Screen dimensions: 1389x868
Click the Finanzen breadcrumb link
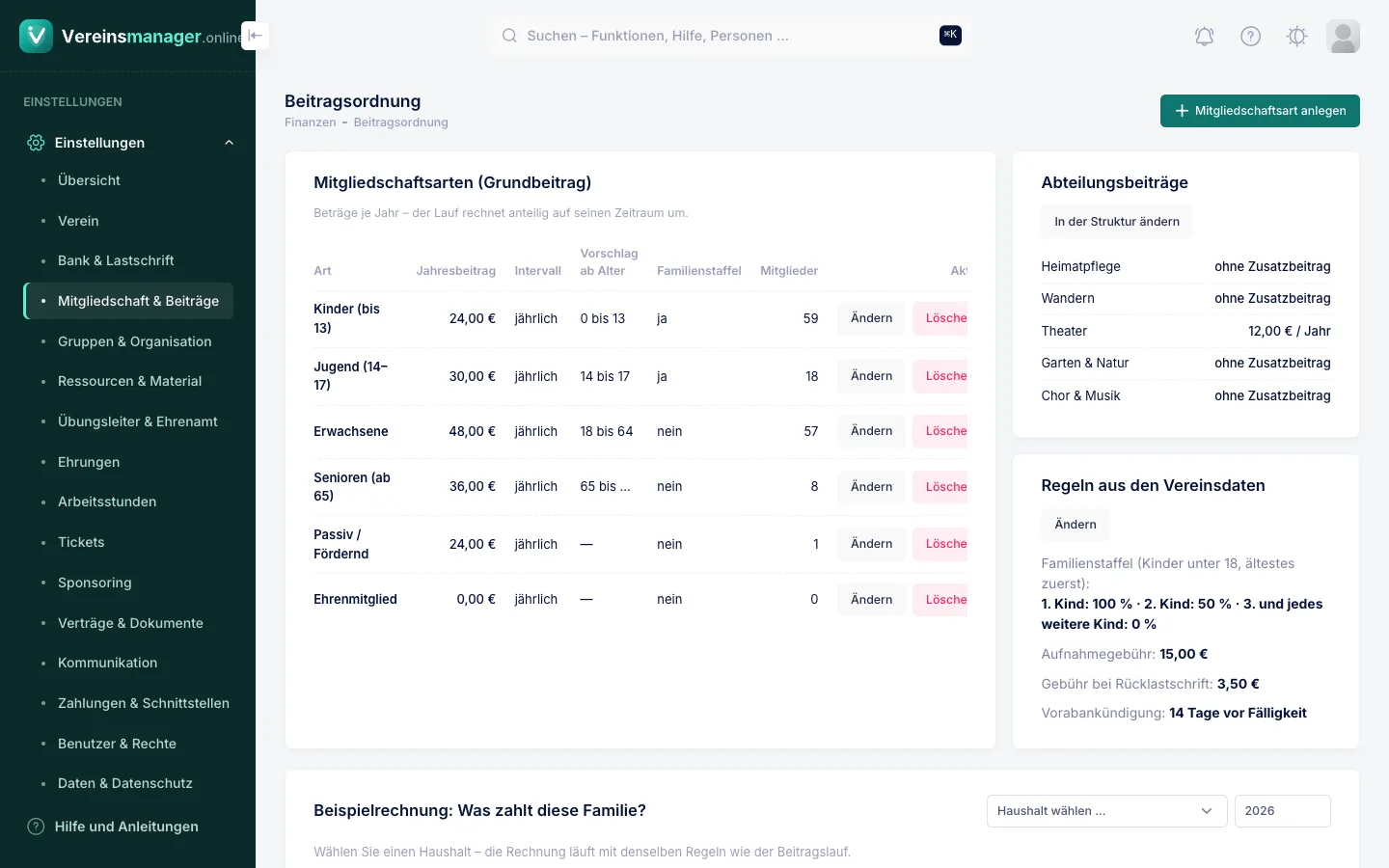[311, 122]
